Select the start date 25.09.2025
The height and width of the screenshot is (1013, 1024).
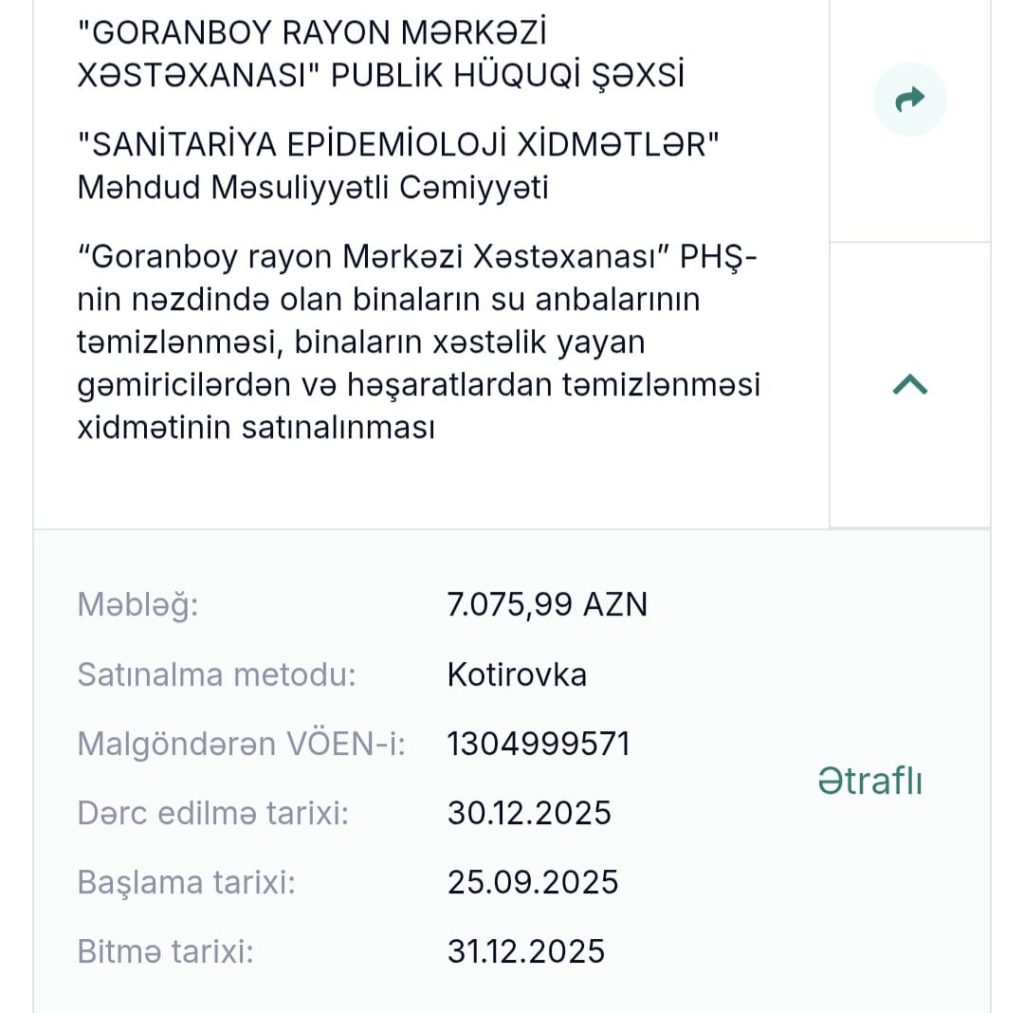533,882
